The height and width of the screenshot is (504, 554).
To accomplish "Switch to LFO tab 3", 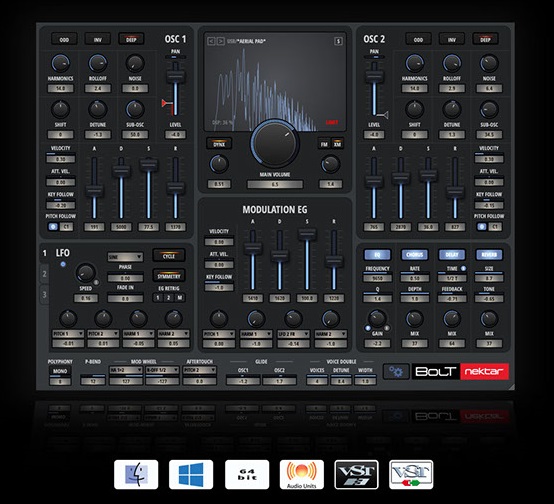I will point(45,294).
